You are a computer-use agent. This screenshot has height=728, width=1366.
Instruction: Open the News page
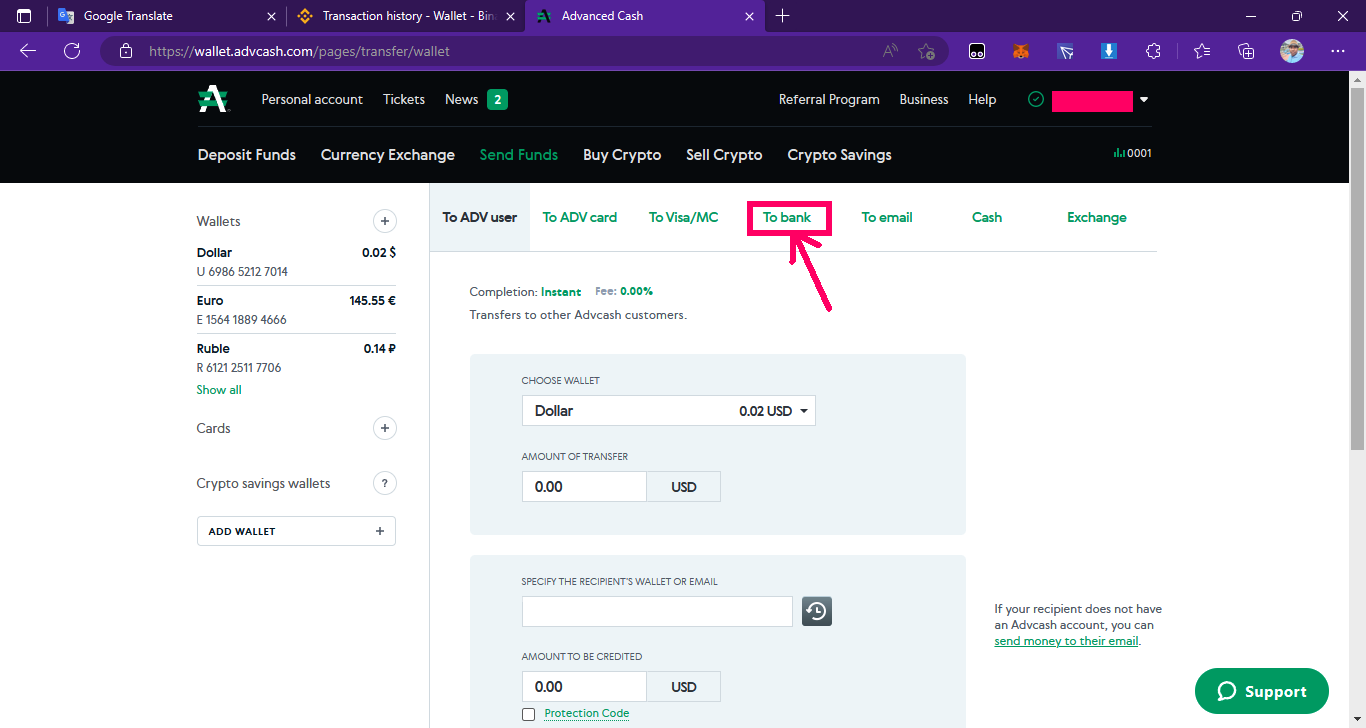462,99
